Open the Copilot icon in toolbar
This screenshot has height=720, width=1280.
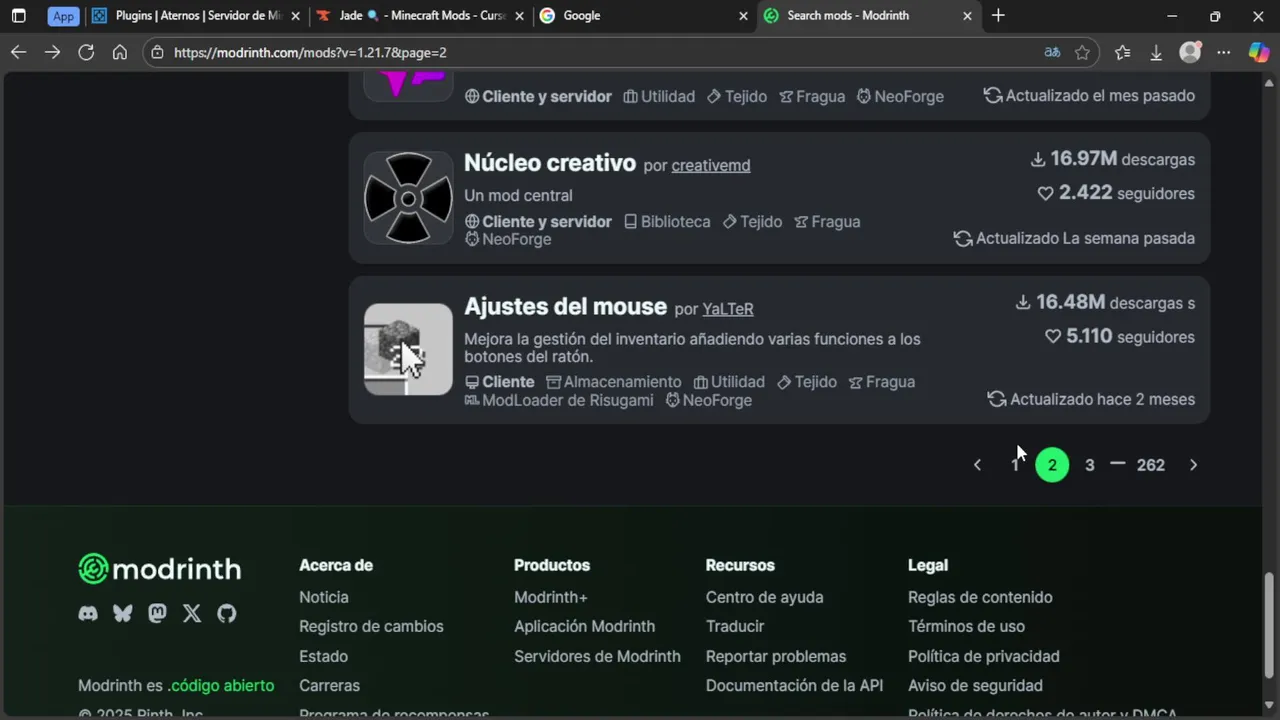pos(1259,53)
